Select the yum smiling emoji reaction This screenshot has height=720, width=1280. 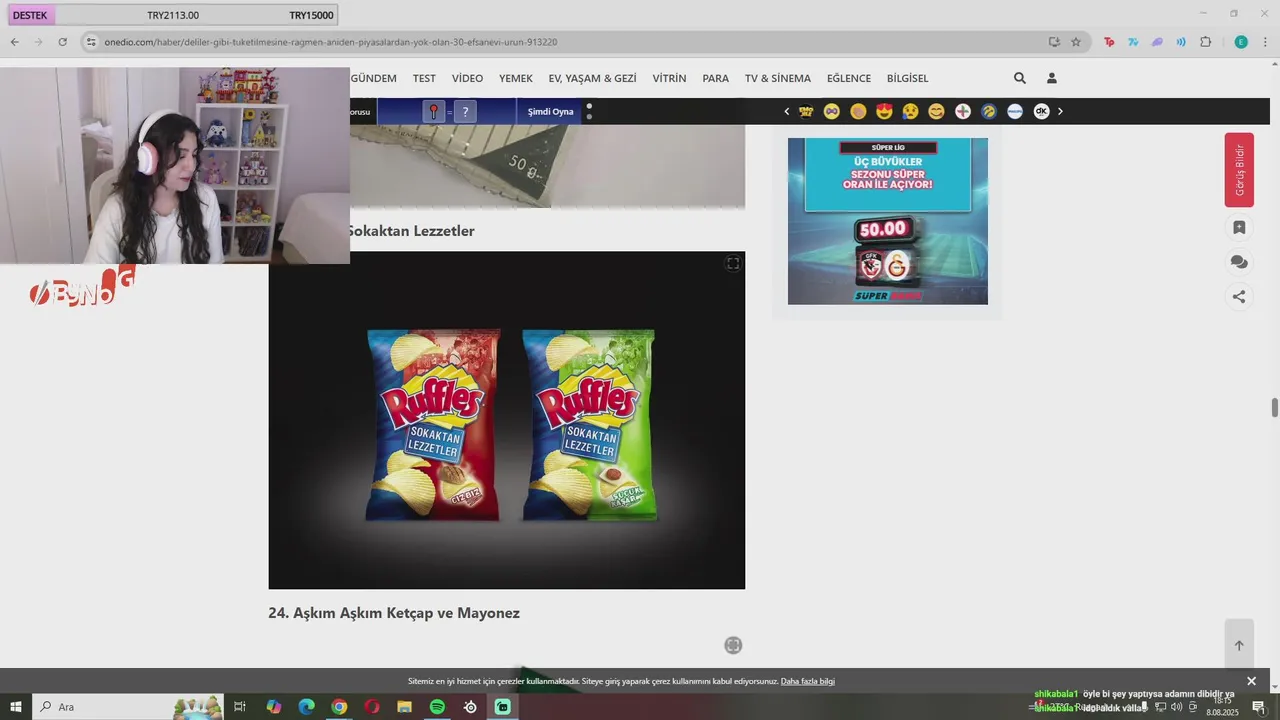936,111
